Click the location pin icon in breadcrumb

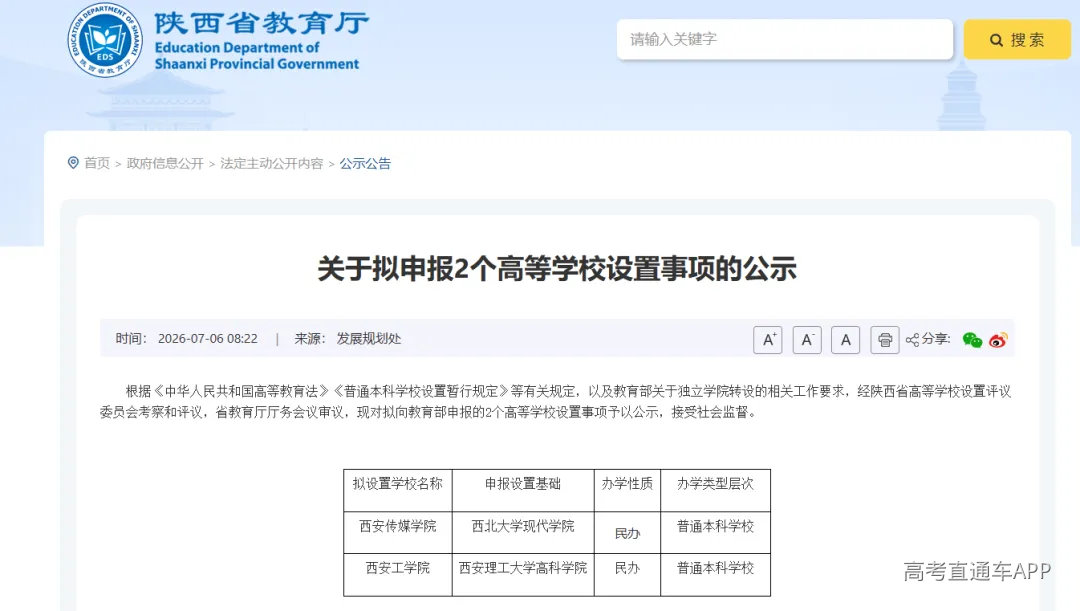[x=73, y=163]
